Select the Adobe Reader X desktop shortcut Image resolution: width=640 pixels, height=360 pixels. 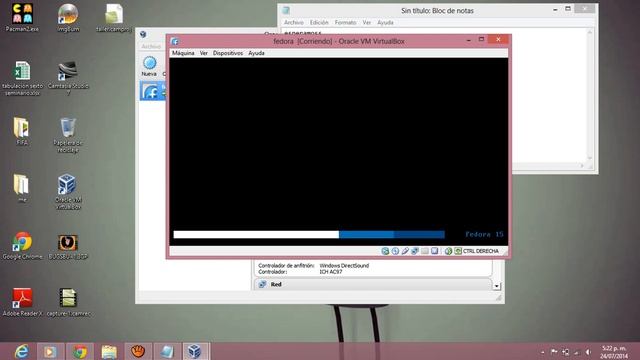[22, 302]
